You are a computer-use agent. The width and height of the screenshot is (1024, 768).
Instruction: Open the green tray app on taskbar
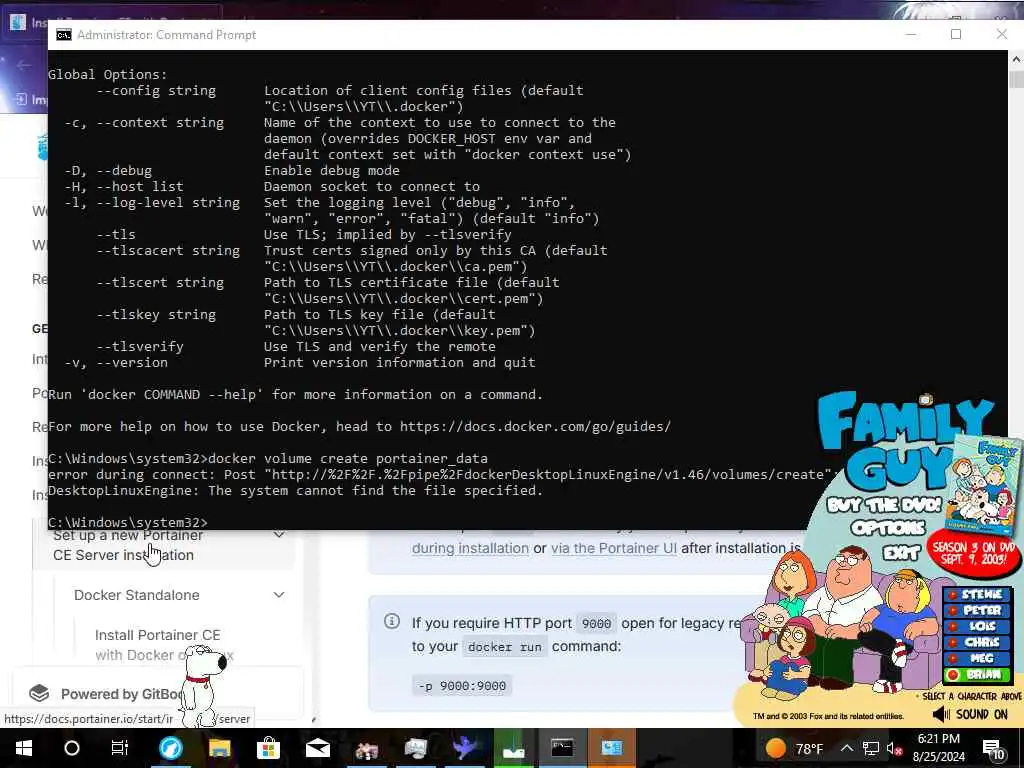(513, 748)
